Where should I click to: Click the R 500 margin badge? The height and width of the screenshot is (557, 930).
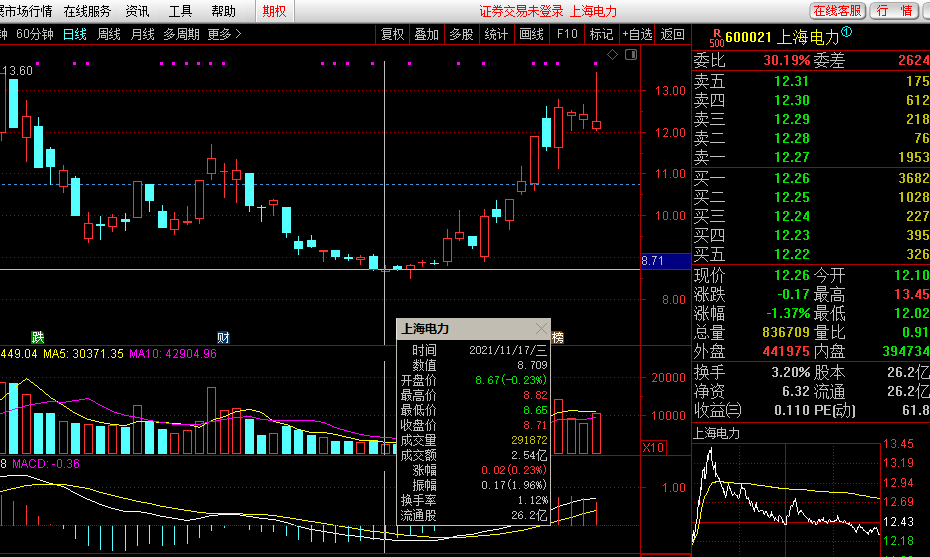[716, 39]
